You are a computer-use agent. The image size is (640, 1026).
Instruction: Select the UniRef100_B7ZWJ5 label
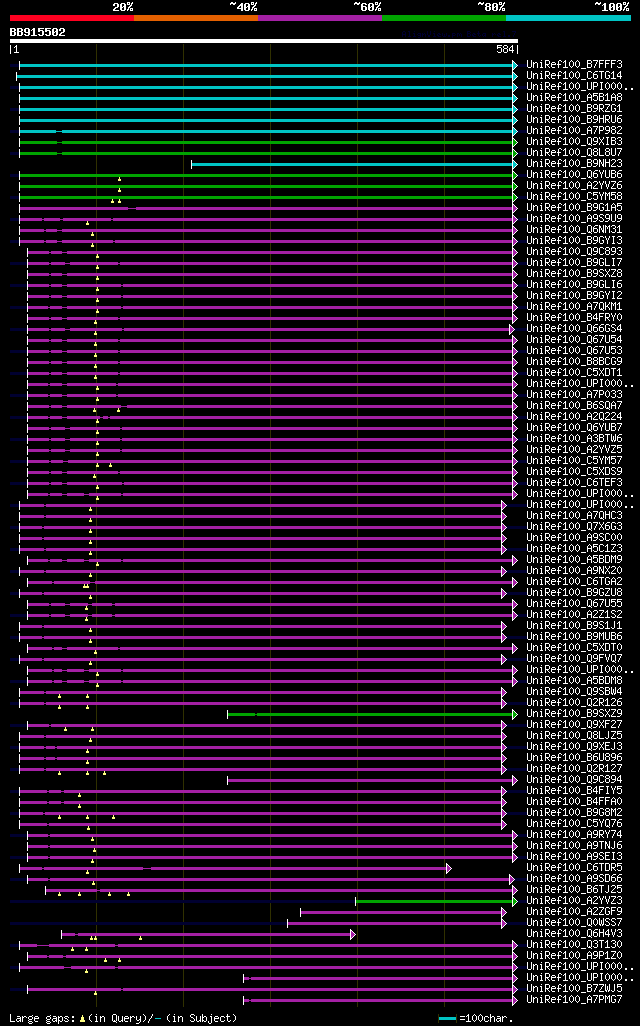574,989
